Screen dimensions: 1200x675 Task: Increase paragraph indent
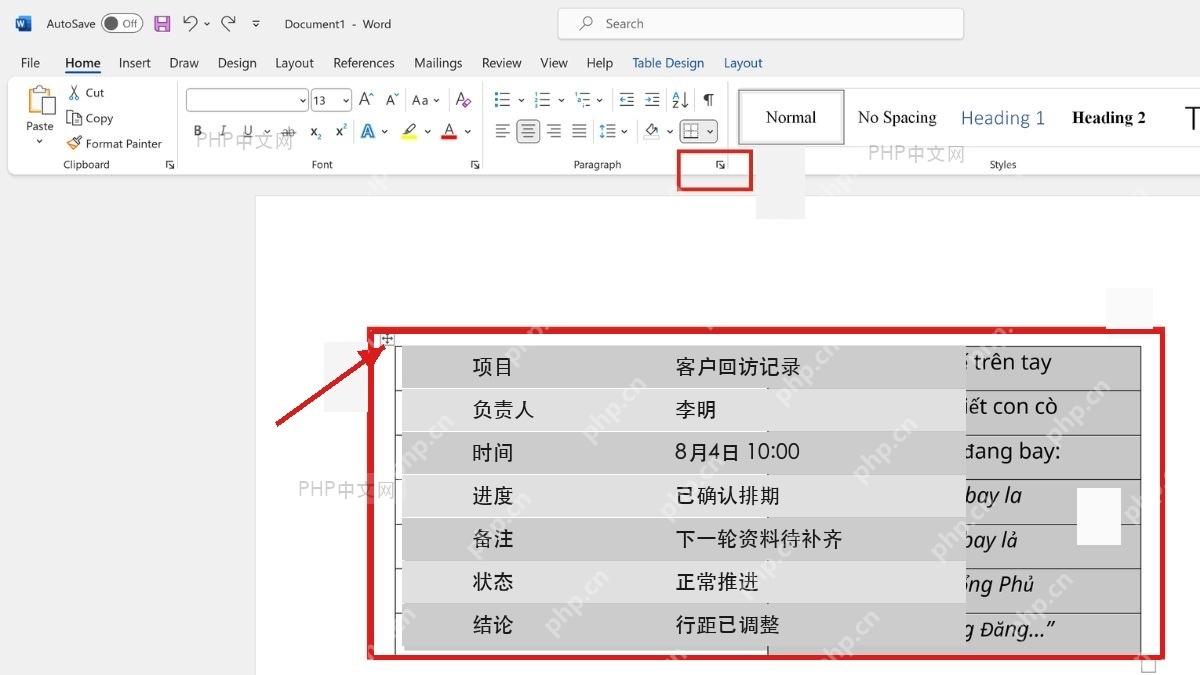tap(652, 100)
